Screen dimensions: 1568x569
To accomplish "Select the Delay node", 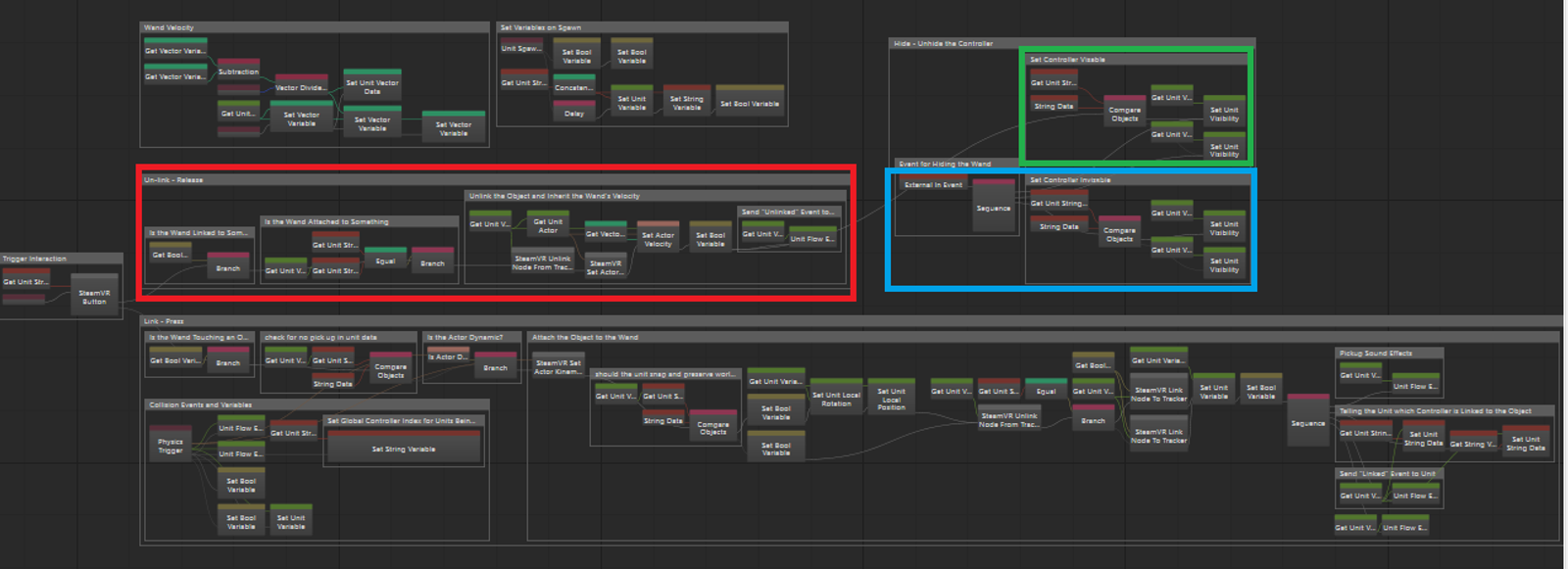I will point(574,110).
